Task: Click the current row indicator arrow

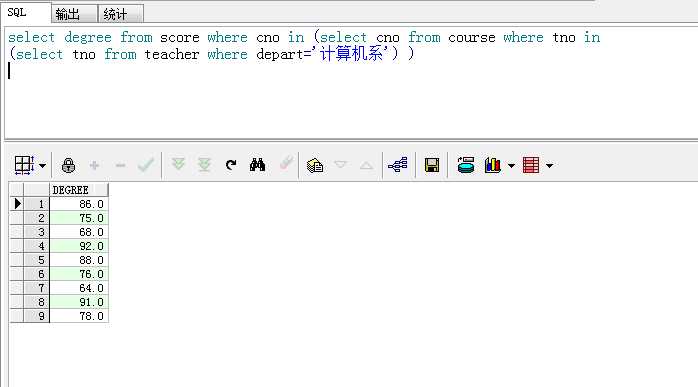Action: [17, 204]
